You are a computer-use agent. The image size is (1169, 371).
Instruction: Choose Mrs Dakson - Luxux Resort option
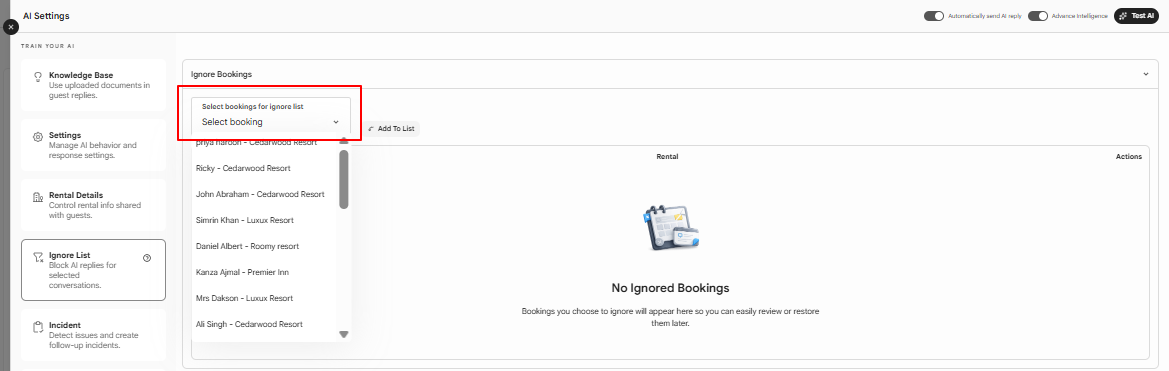265,298
